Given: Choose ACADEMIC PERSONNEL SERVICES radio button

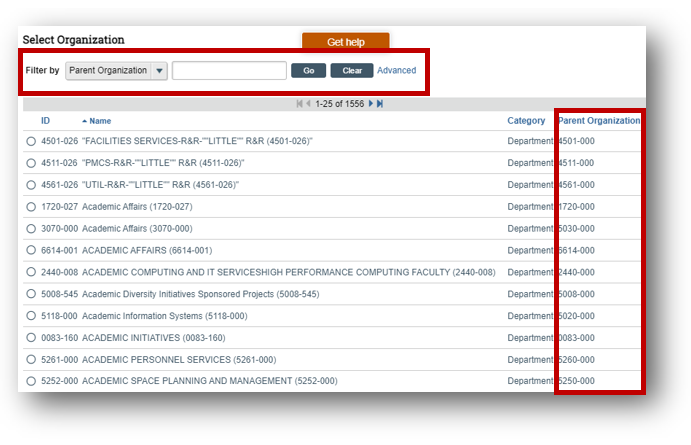Looking at the screenshot, I should pyautogui.click(x=31, y=360).
